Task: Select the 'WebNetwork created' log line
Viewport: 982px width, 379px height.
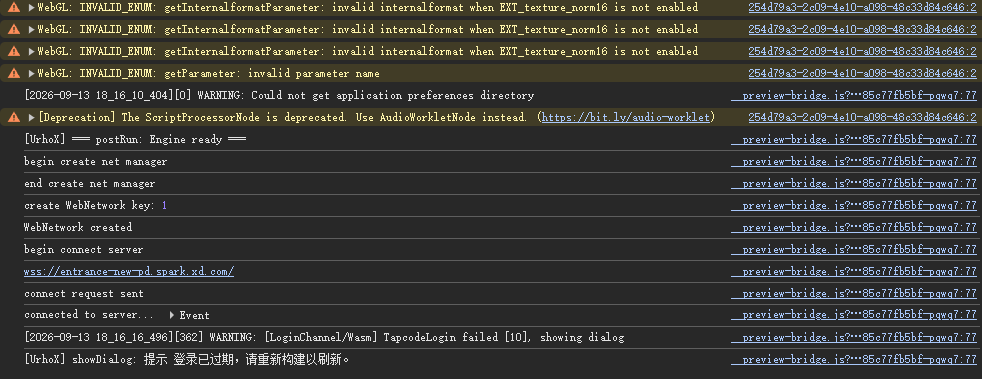Action: (78, 227)
